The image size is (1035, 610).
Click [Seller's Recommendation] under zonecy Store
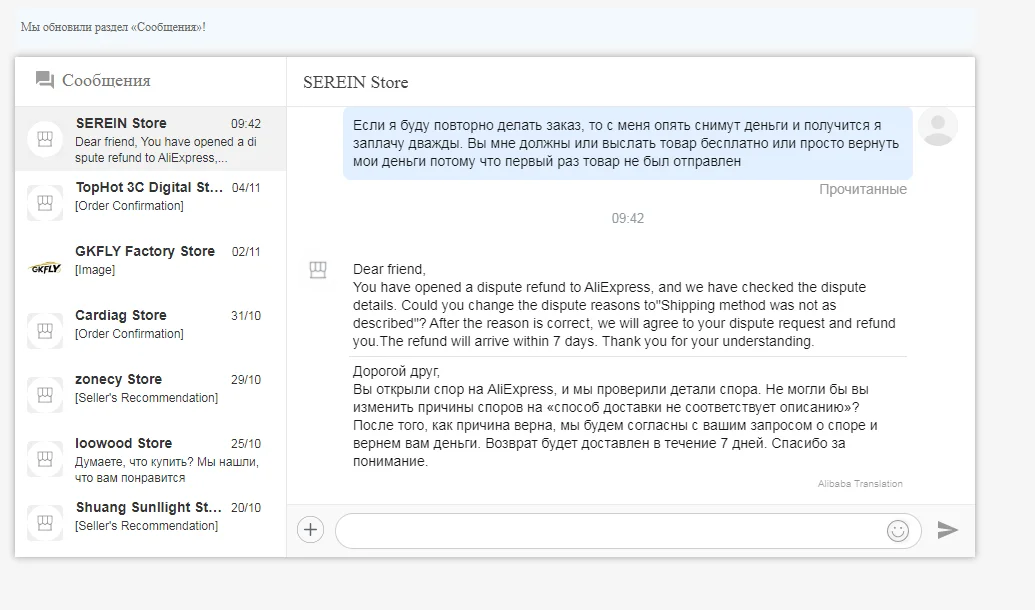147,397
